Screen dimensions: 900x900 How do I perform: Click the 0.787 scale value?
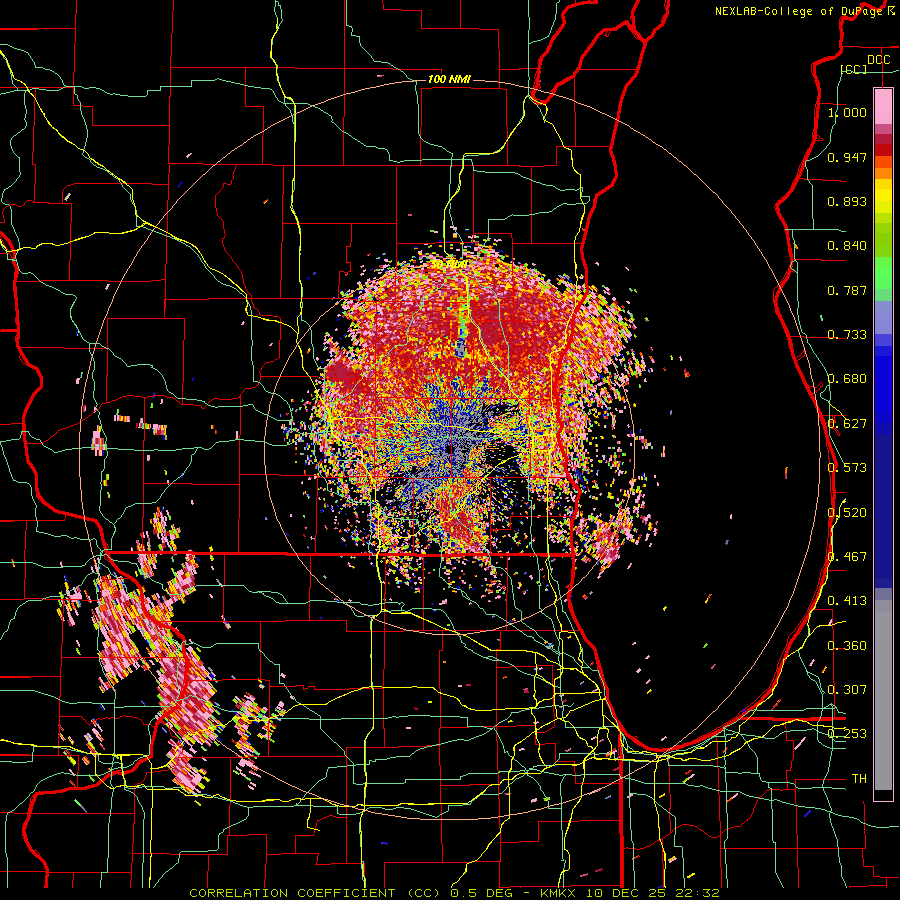click(x=847, y=290)
